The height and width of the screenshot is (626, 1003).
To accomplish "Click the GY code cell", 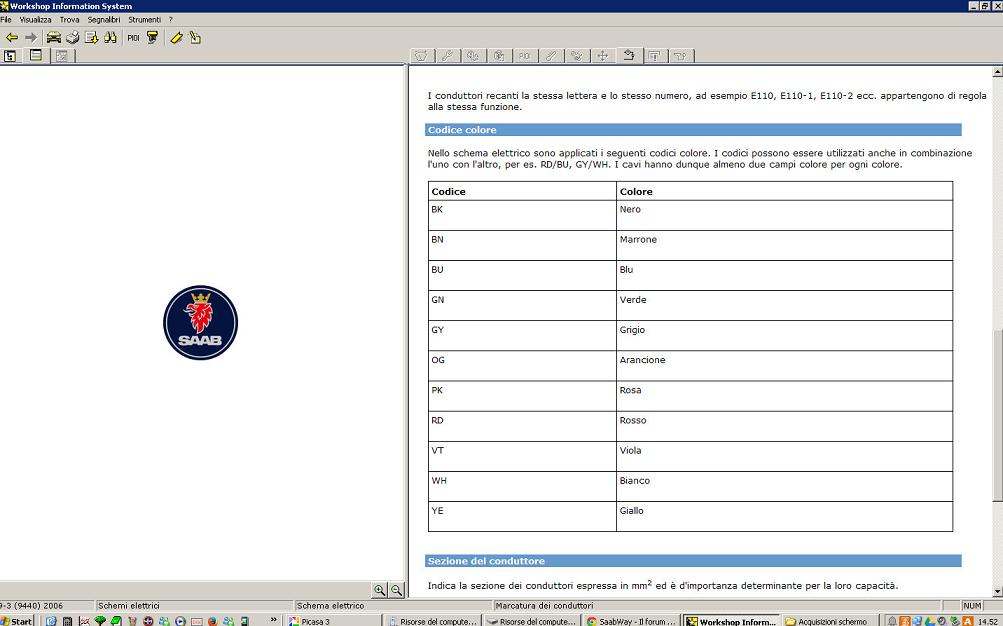I will point(522,336).
